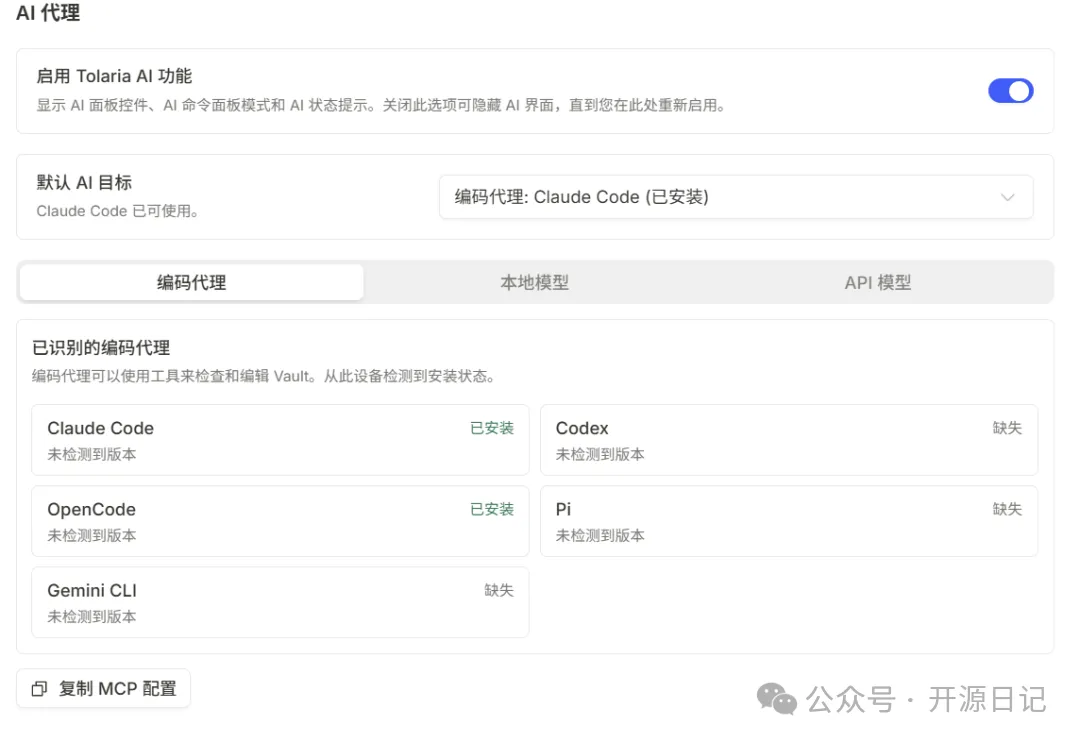Click 未检测到版本 under Claude Code

click(92, 455)
